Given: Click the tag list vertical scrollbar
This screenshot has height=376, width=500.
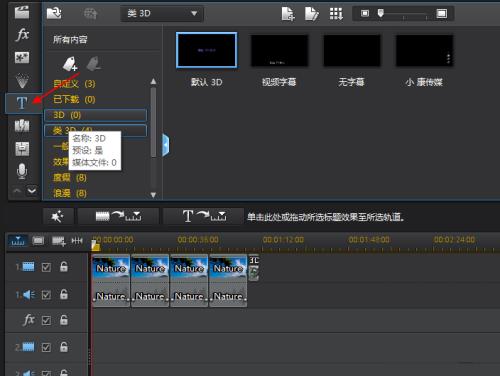Looking at the screenshot, I should click(x=153, y=122).
